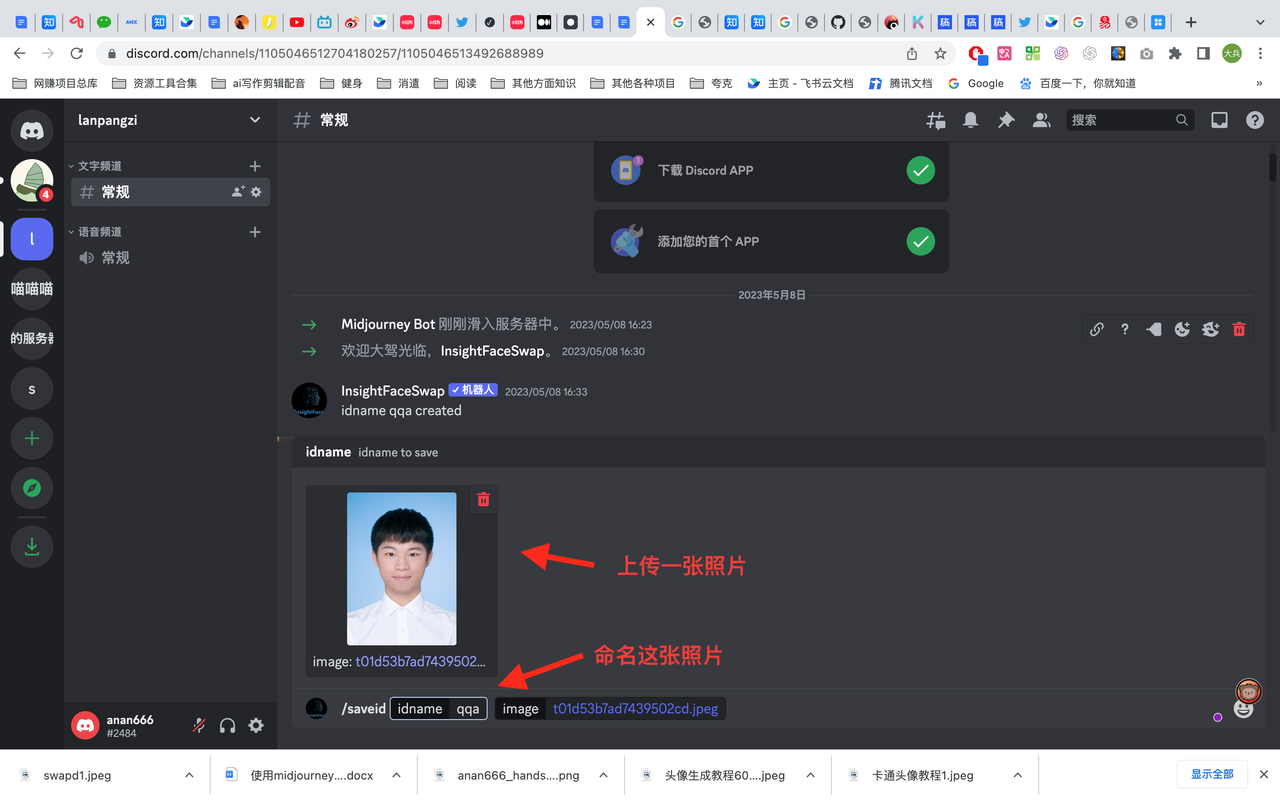Add a server with the green plus
This screenshot has width=1280, height=800.
(x=32, y=438)
